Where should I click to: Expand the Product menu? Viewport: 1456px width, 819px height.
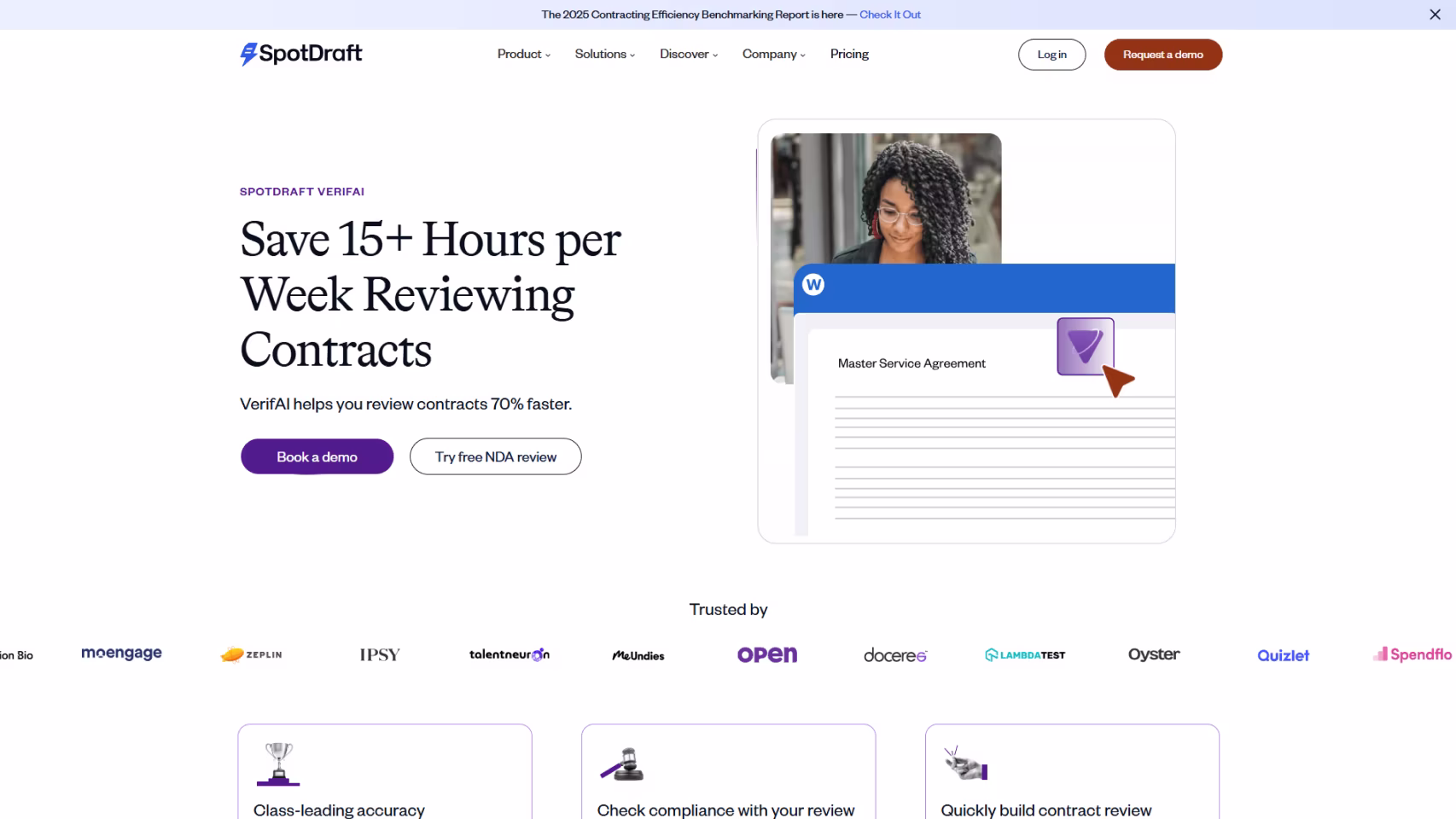tap(523, 54)
